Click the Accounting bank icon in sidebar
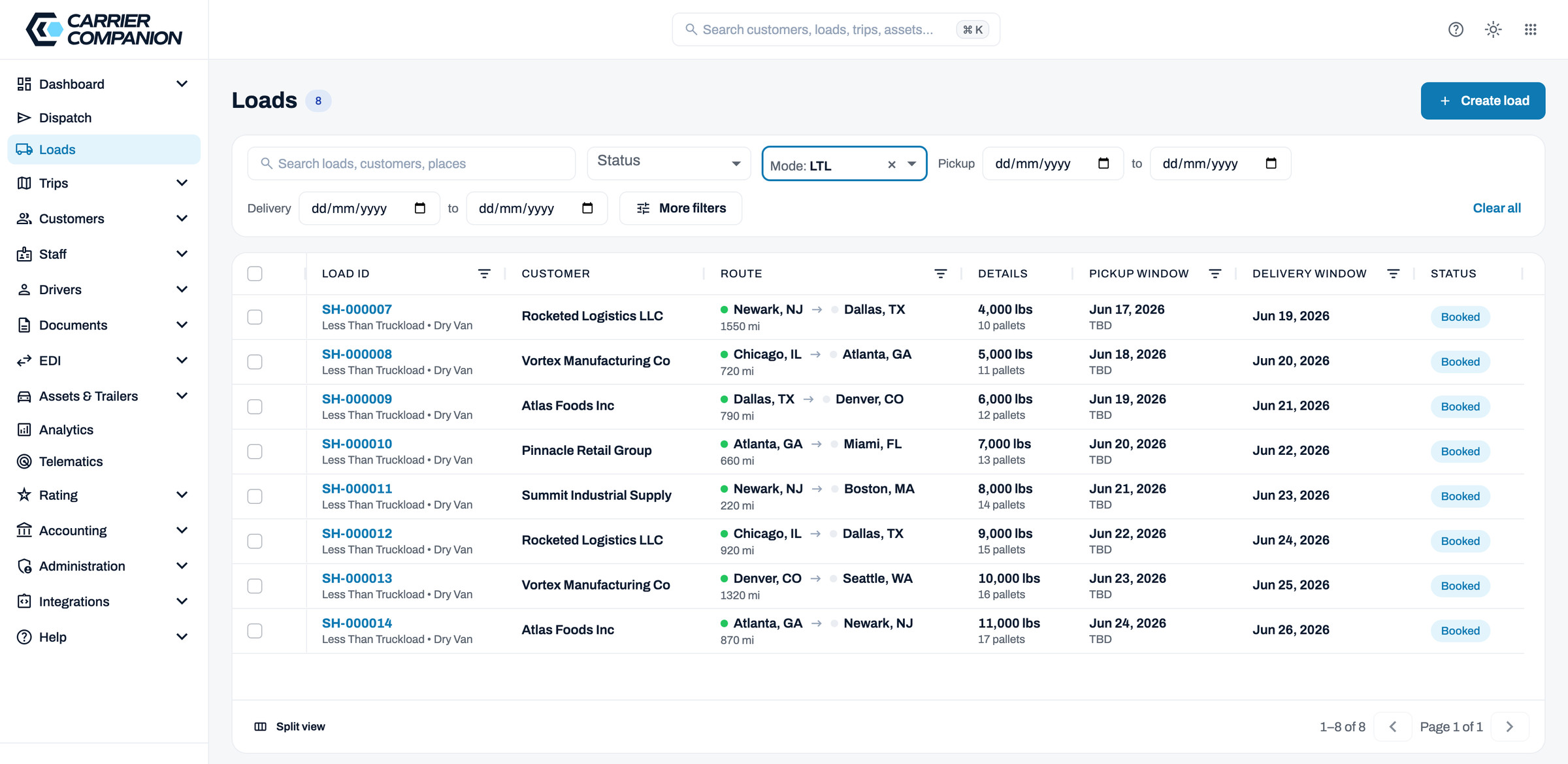This screenshot has height=764, width=1568. pos(24,530)
